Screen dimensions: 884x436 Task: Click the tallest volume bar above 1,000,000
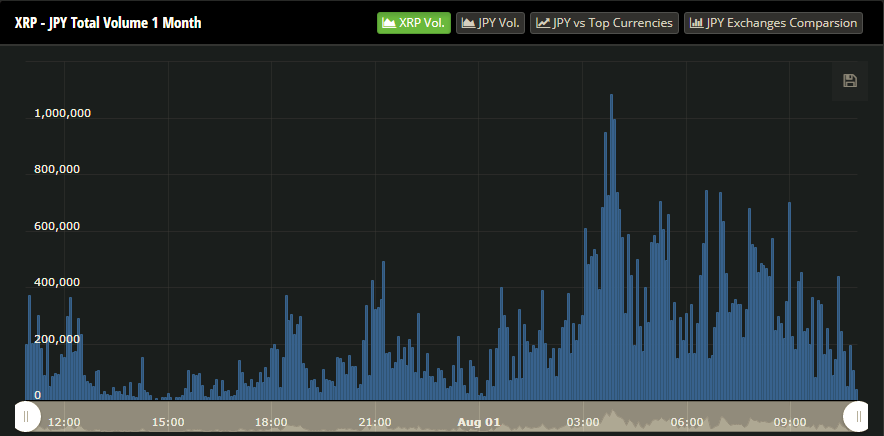click(x=612, y=247)
